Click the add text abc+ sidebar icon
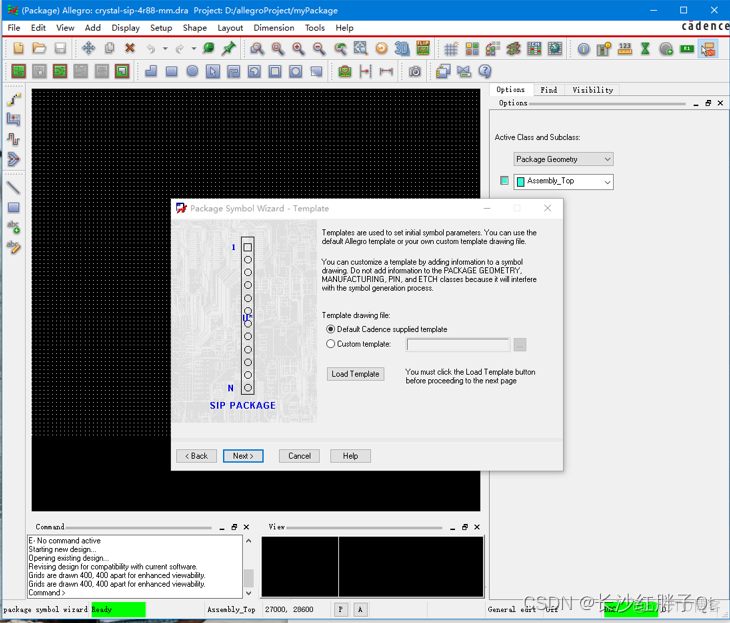Image resolution: width=730 pixels, height=623 pixels. pyautogui.click(x=14, y=227)
